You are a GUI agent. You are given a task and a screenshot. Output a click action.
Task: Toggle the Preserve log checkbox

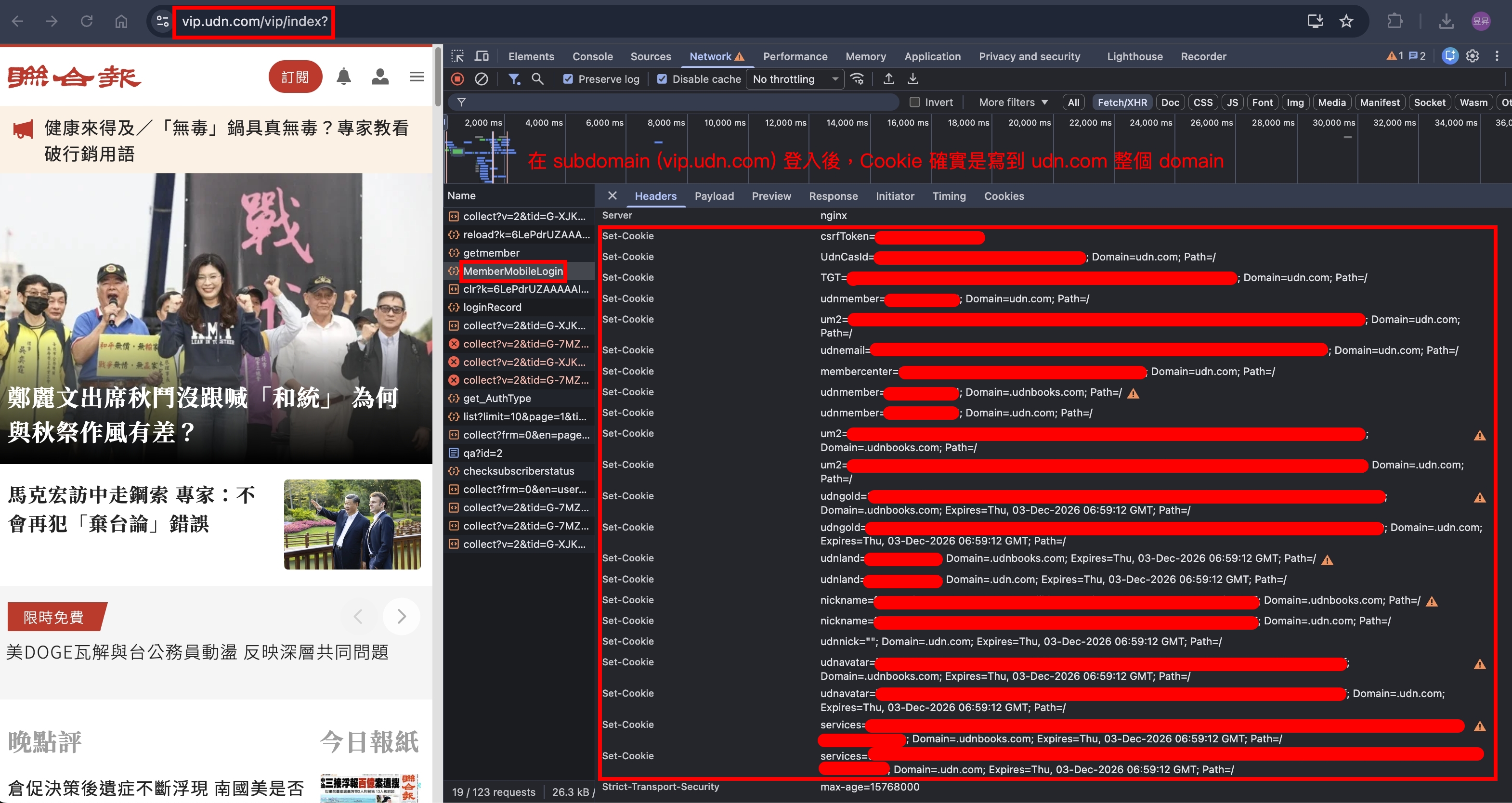coord(568,79)
